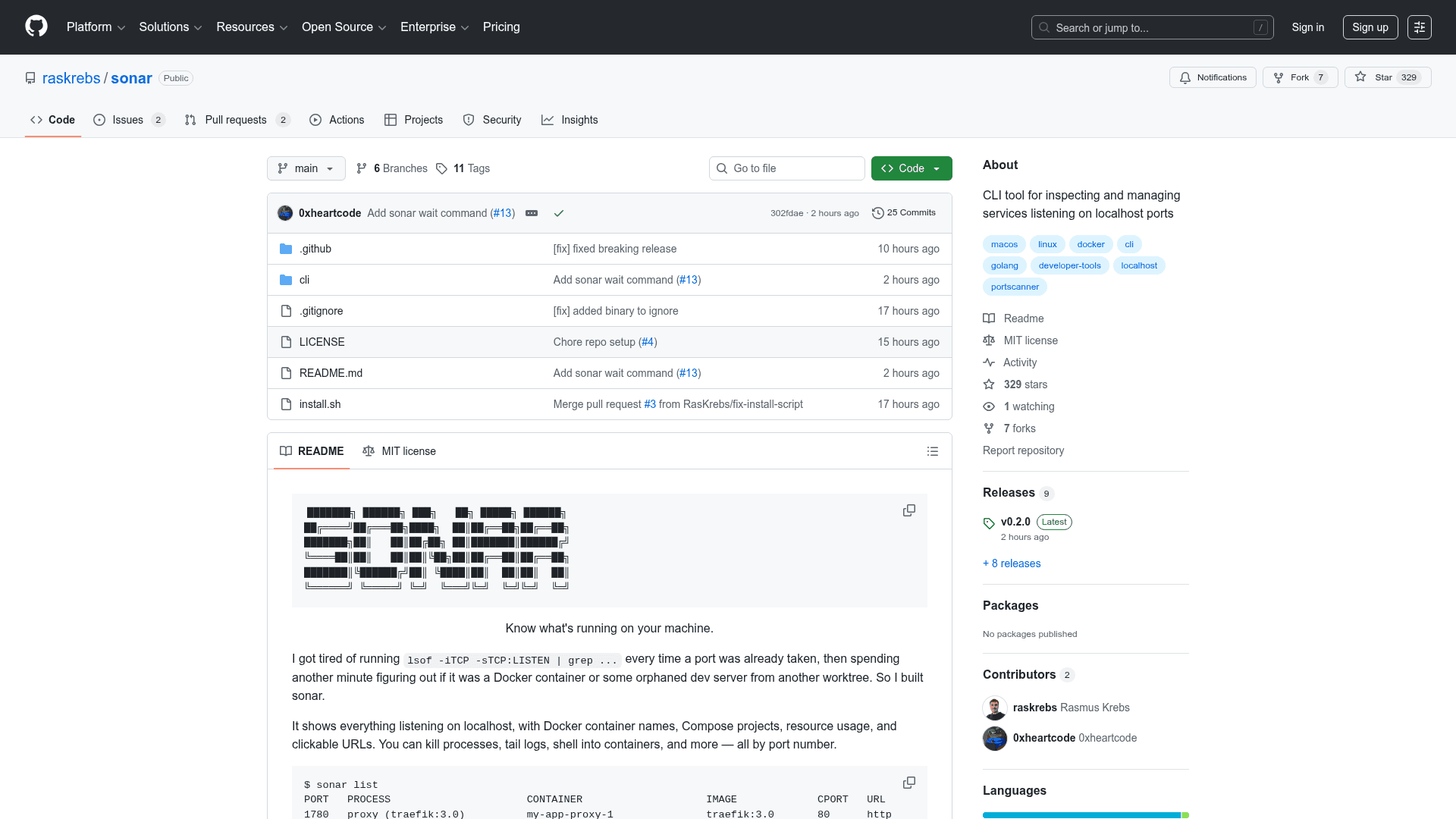Click the commit status checkmark icon

coord(559,213)
